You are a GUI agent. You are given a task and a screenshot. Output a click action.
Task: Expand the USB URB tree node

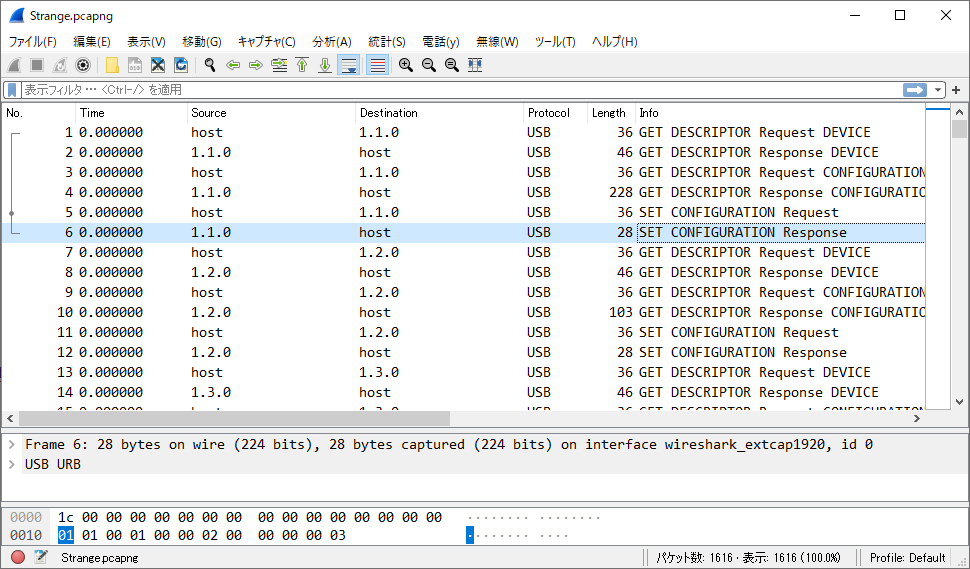[12, 464]
